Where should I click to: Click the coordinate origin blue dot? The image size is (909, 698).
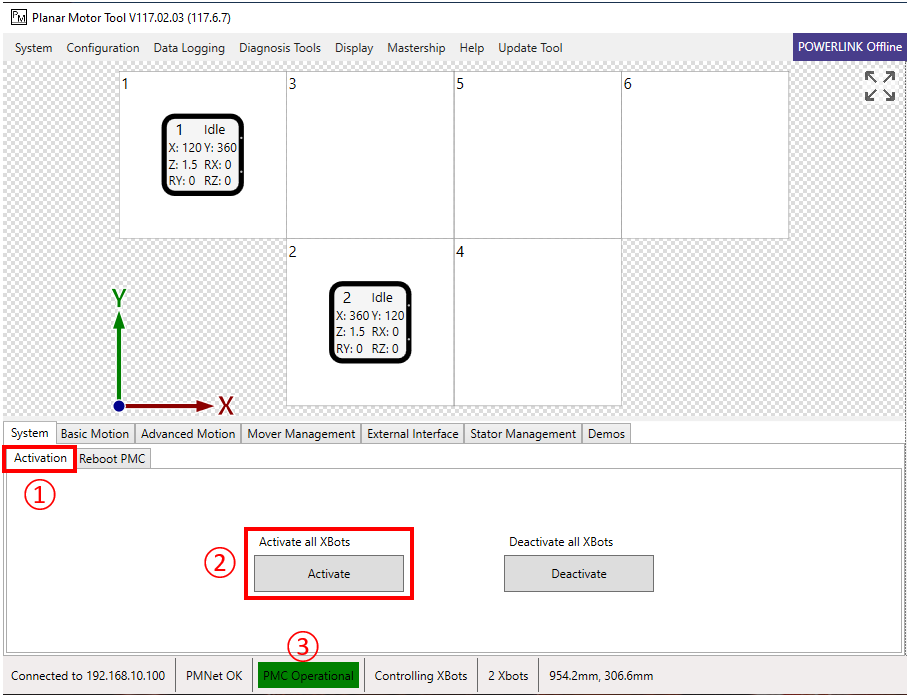point(119,406)
